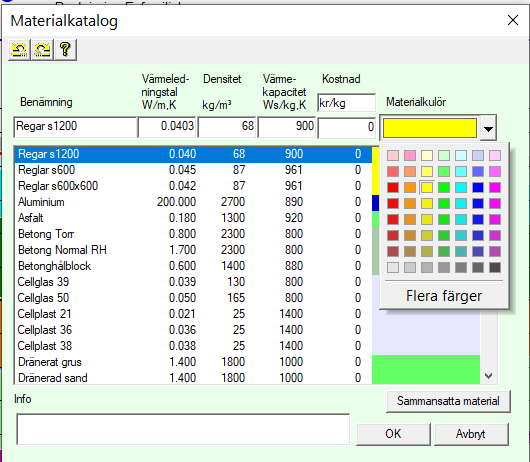530x462 pixels.
Task: Choose the bright blue color swatch
Action: (x=478, y=187)
